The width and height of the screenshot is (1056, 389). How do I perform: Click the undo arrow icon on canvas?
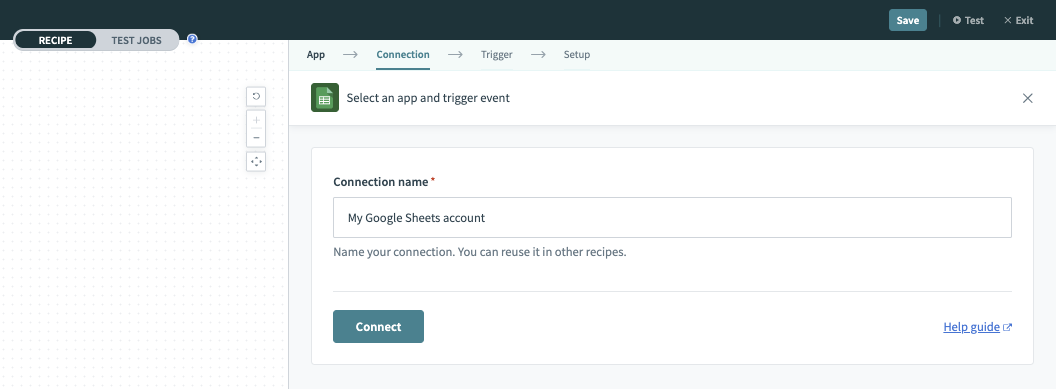(256, 96)
